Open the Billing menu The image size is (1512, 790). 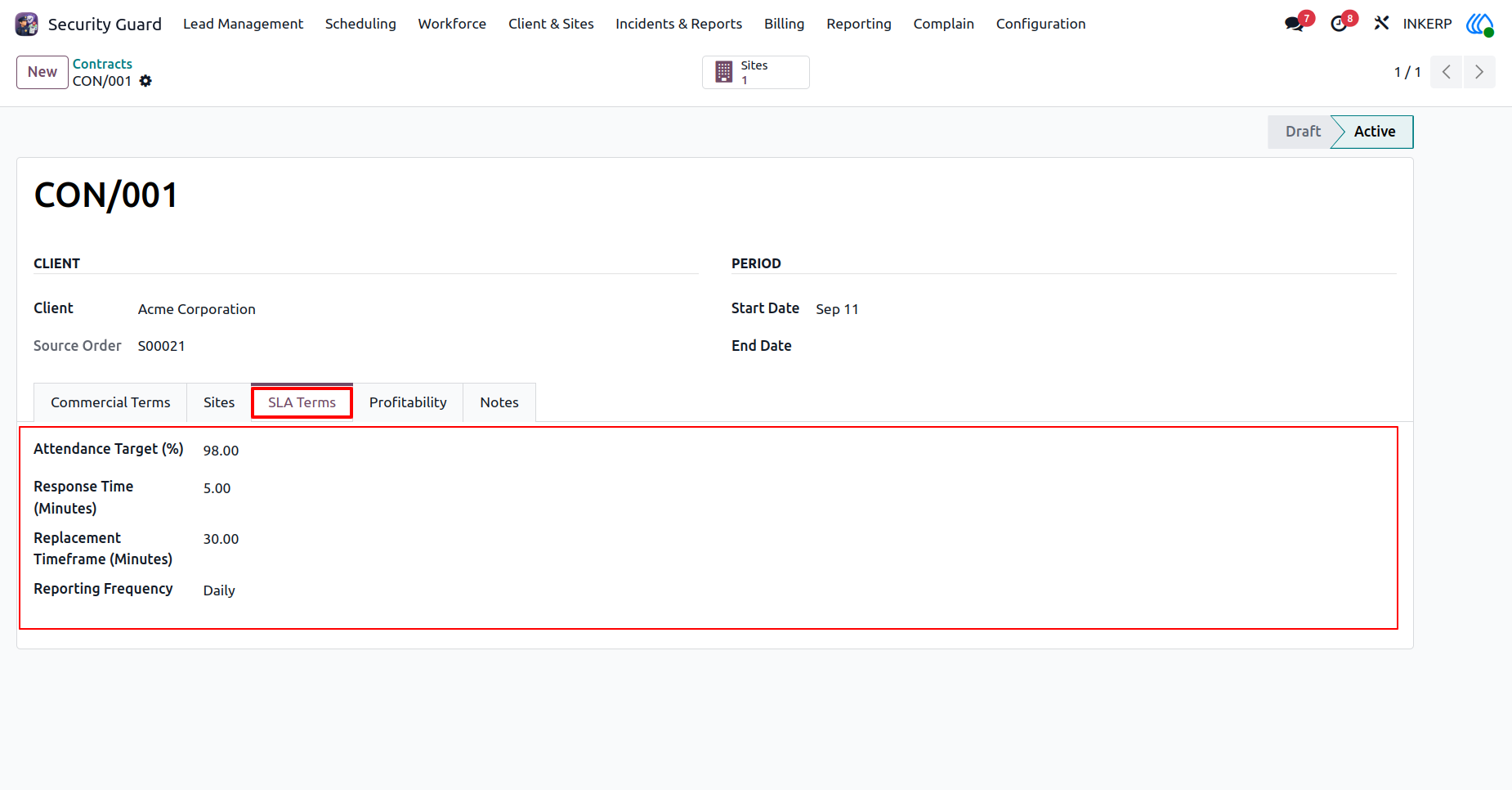point(784,24)
